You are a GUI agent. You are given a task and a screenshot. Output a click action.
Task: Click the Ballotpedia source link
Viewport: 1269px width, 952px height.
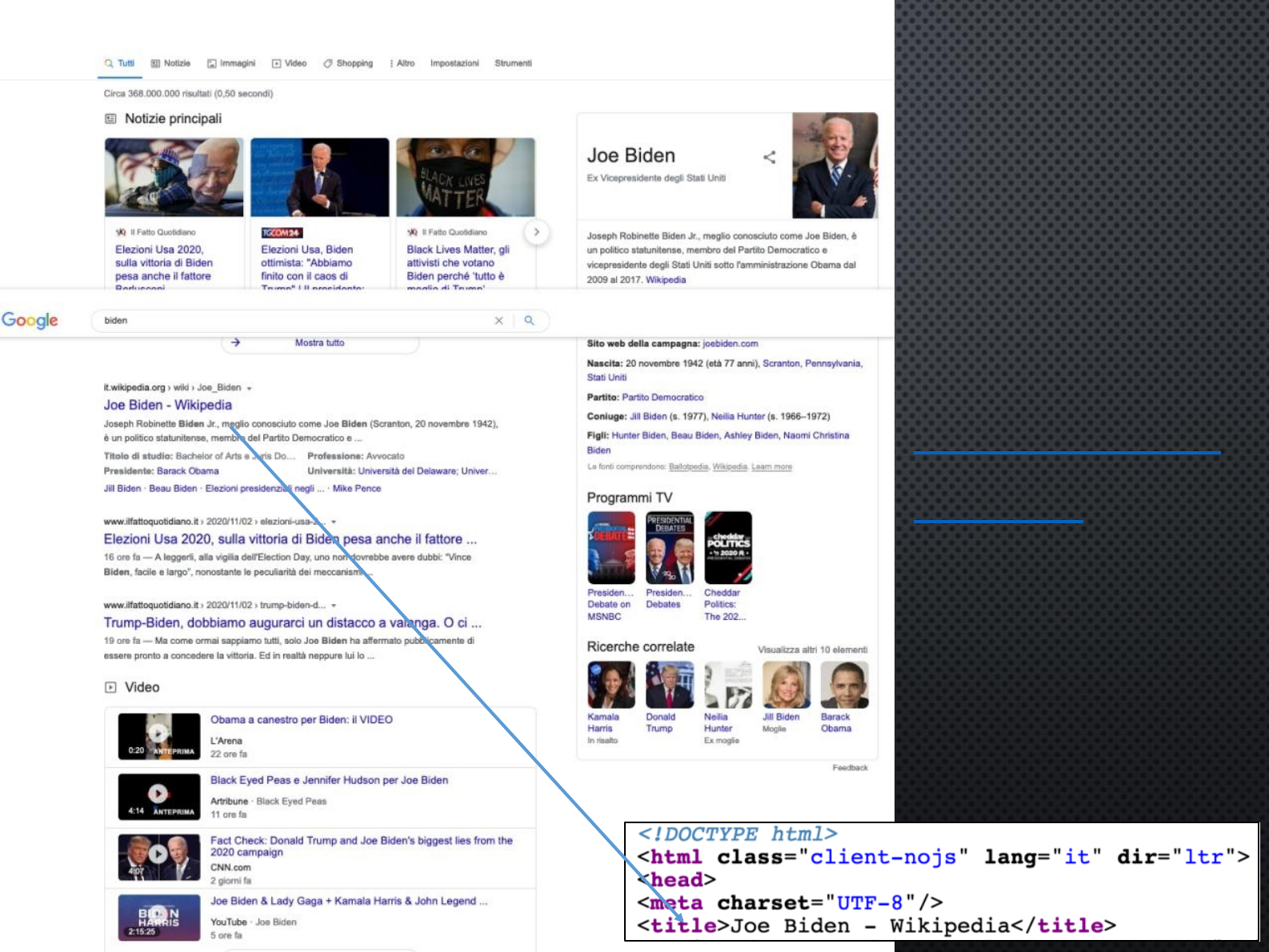pyautogui.click(x=688, y=466)
